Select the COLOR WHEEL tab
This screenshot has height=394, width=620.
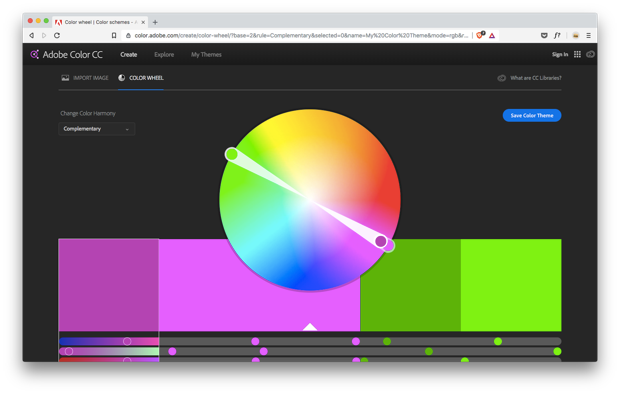pos(141,78)
